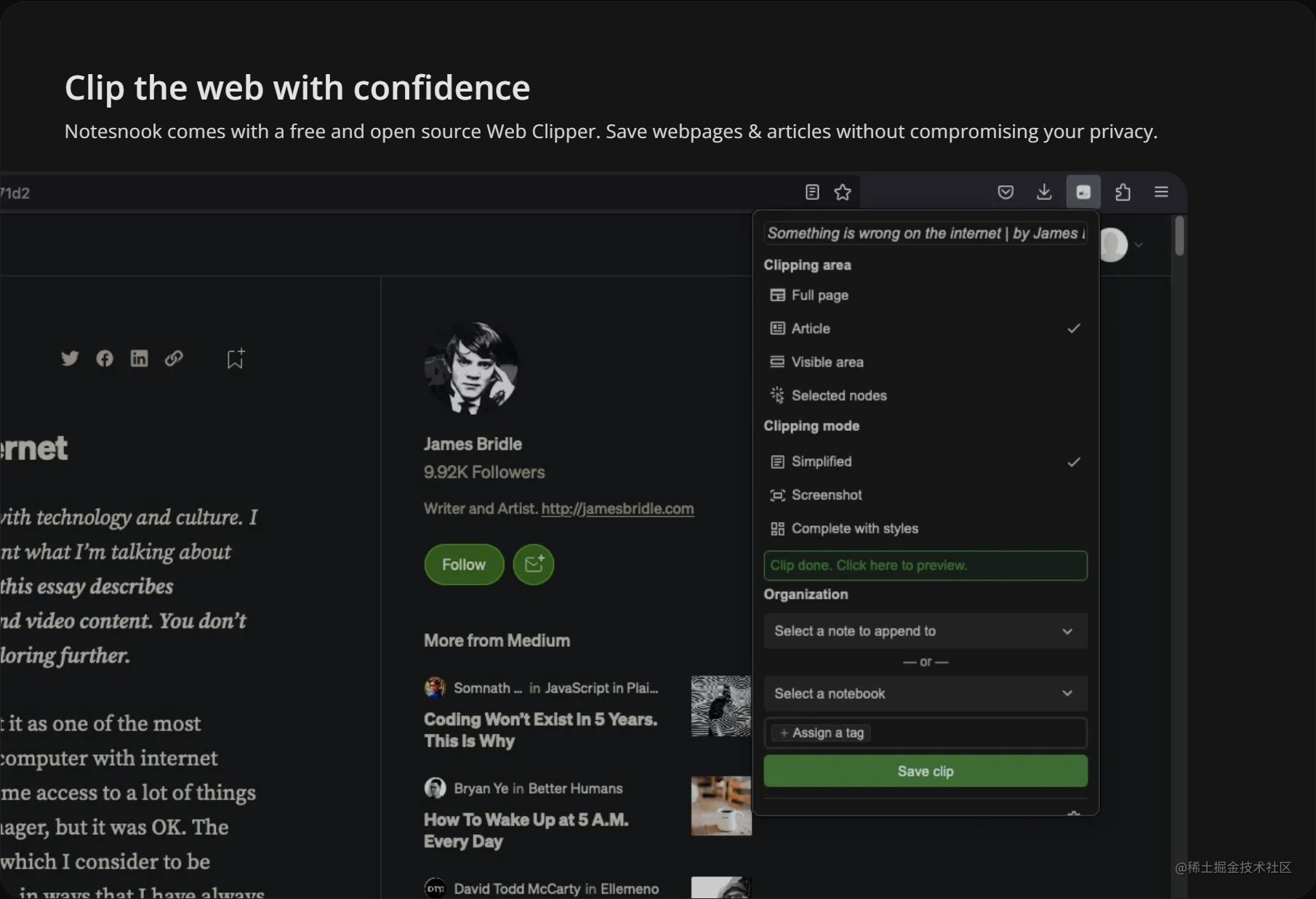
Task: Open the browser hamburger menu
Action: pos(1161,192)
